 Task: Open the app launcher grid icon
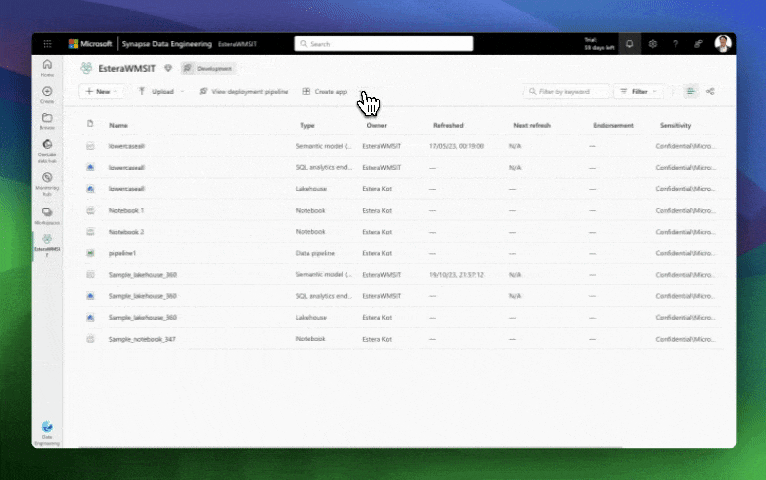(x=47, y=44)
